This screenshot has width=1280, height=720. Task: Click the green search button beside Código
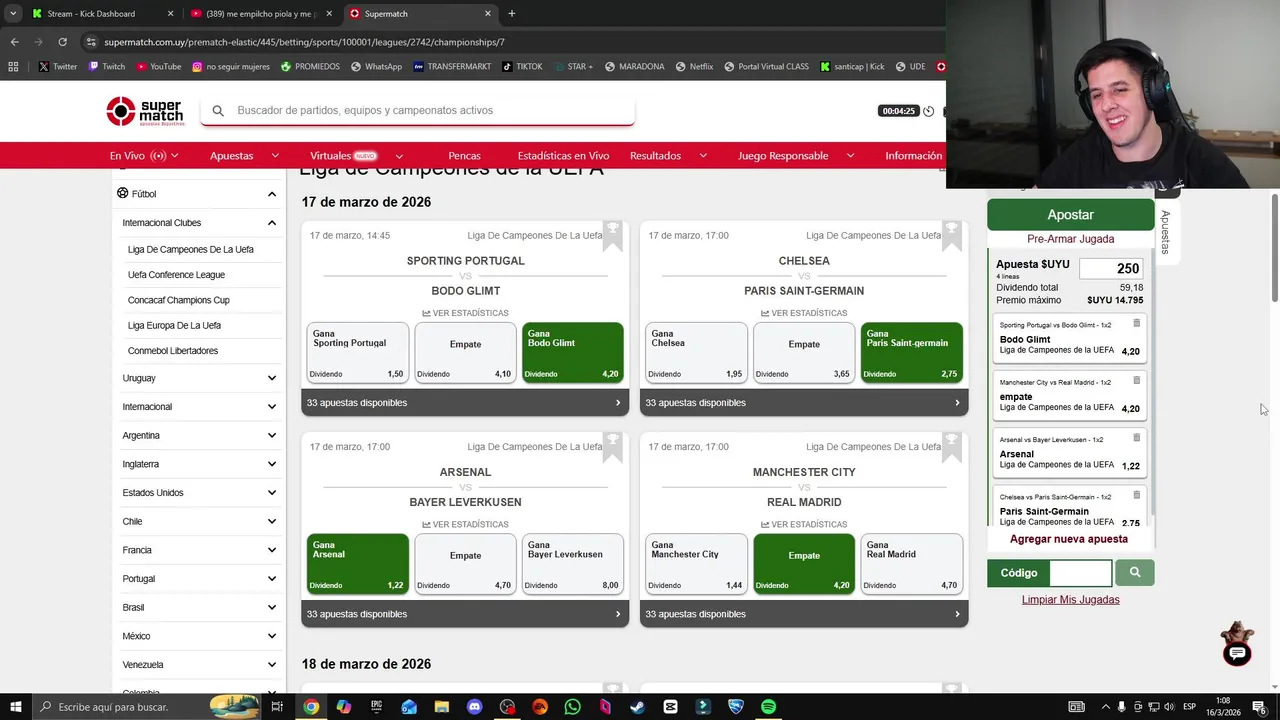click(x=1134, y=573)
